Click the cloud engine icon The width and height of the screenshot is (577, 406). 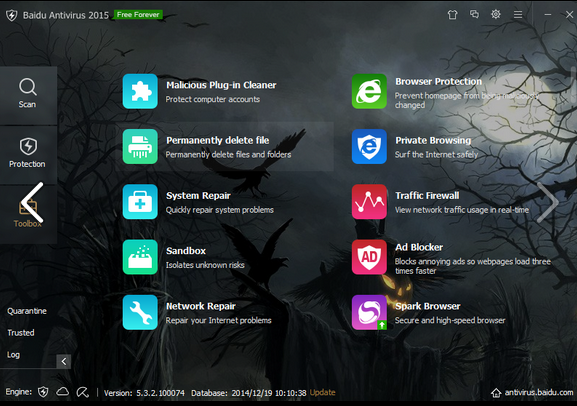click(63, 392)
